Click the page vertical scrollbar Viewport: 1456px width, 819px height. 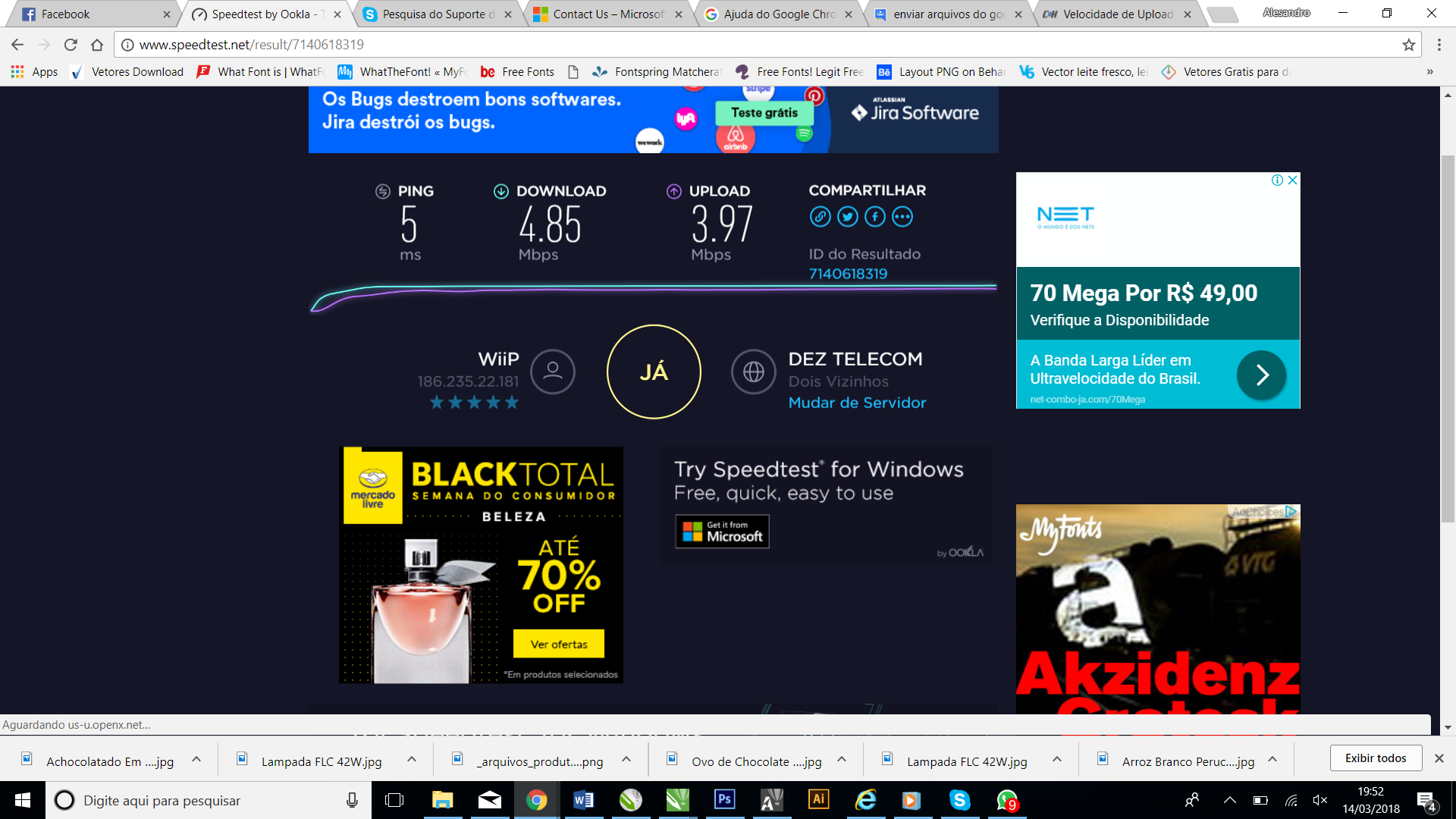[1448, 338]
